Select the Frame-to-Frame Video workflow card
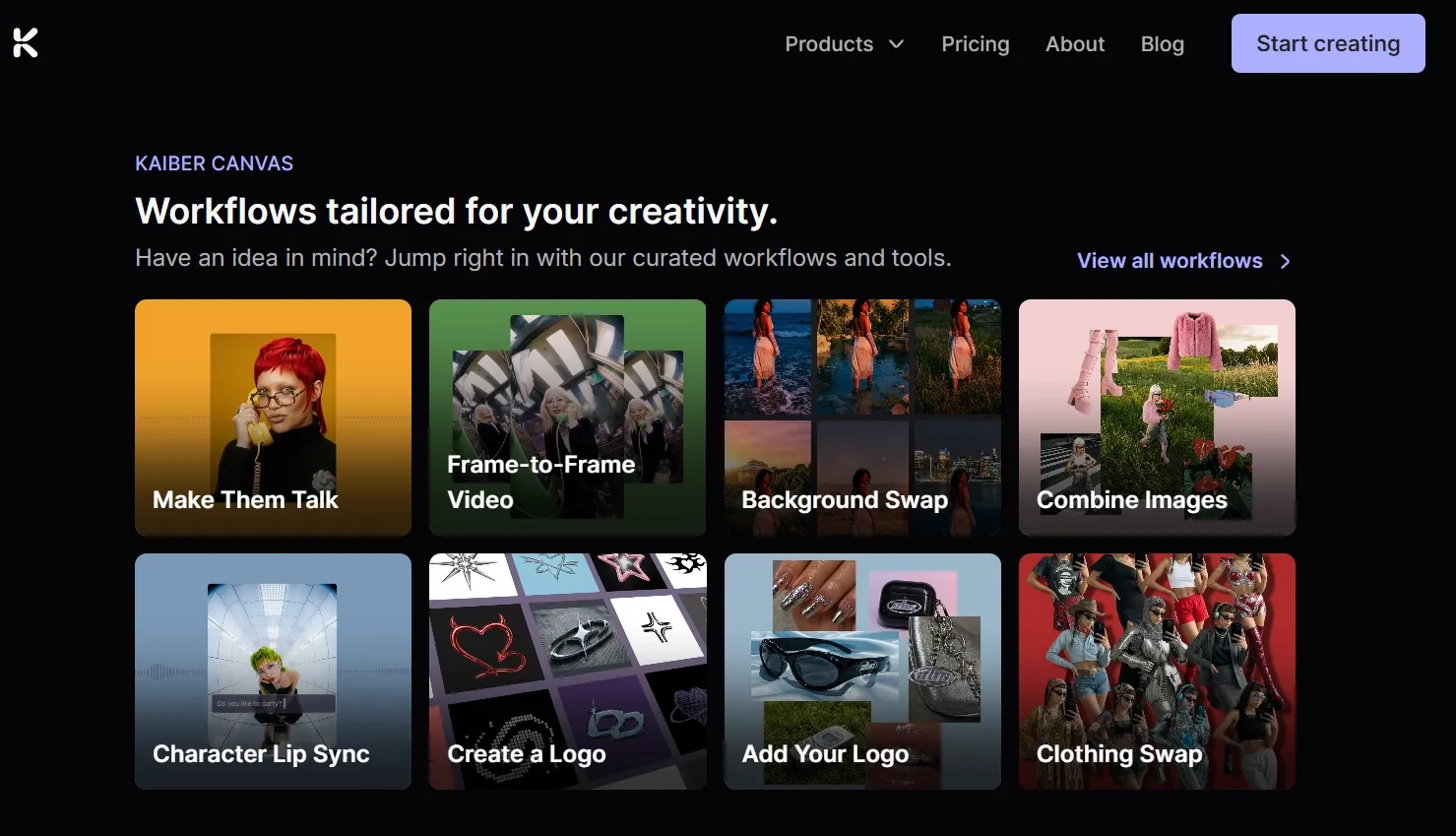 coord(567,418)
